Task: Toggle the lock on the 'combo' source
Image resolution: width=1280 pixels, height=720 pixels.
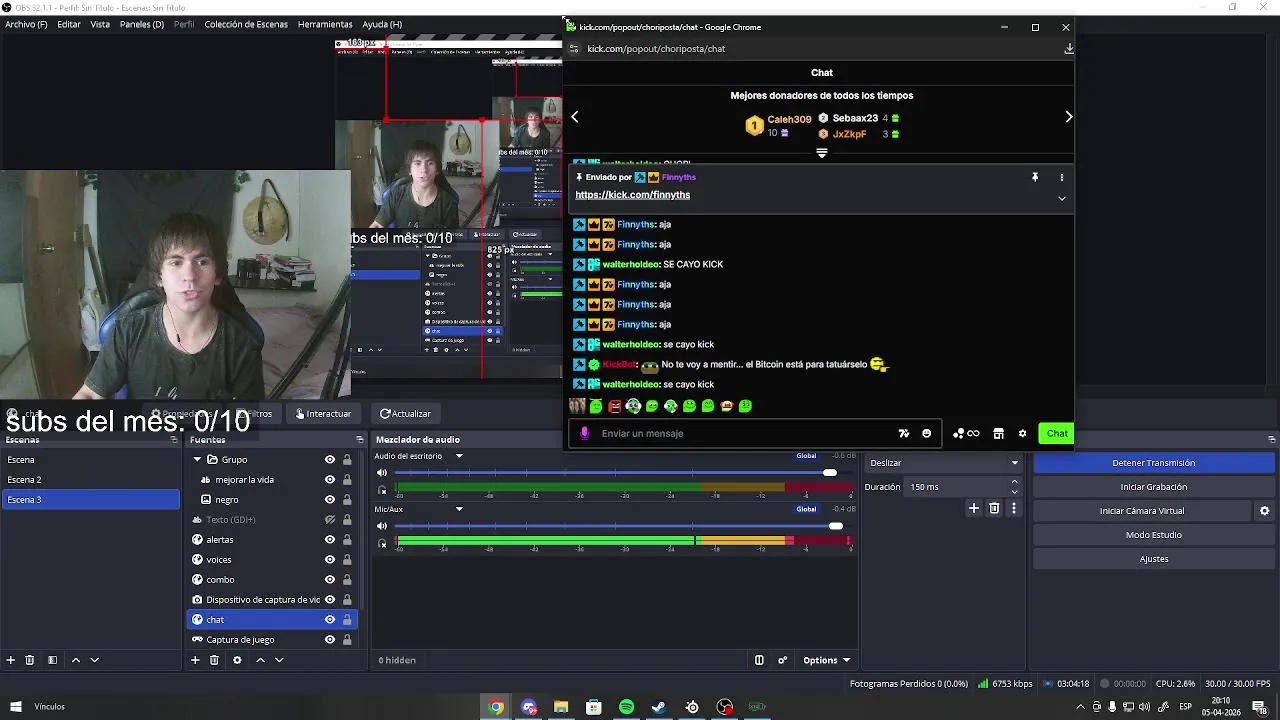Action: [347, 580]
